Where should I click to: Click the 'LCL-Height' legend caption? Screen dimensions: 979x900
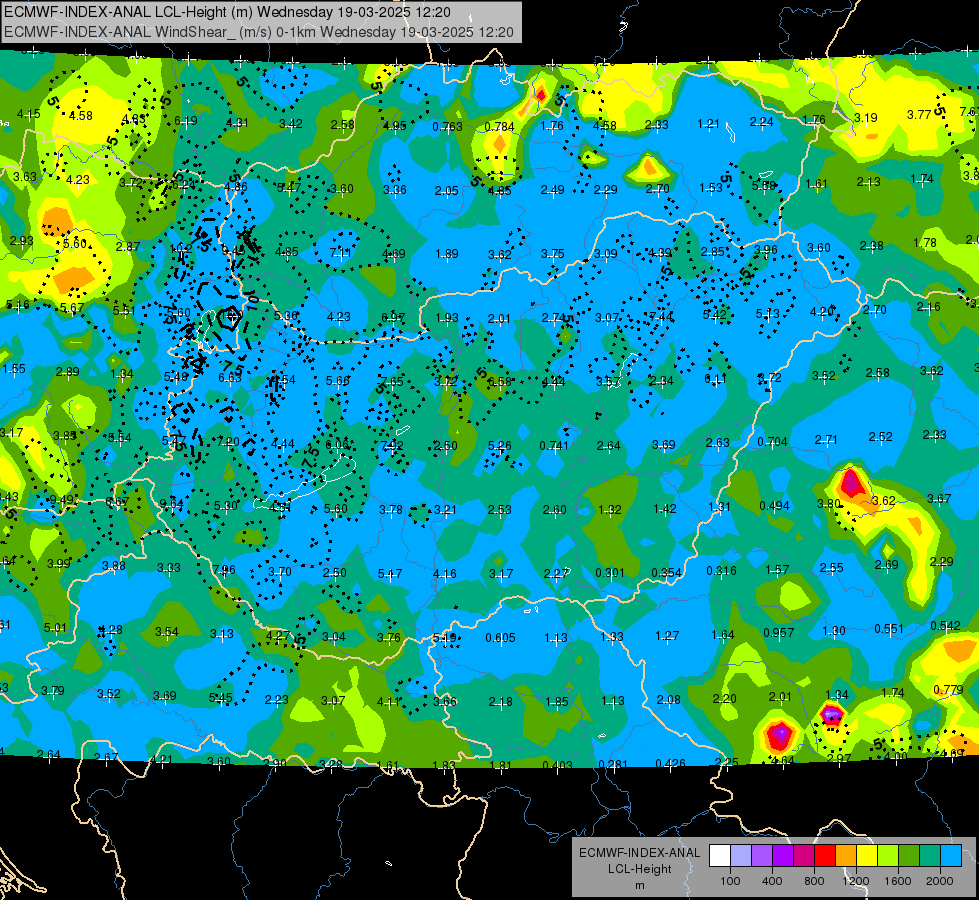(640, 869)
